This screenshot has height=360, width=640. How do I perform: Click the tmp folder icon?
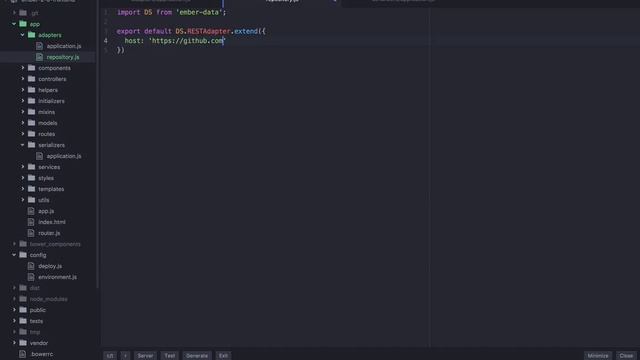pos(23,332)
